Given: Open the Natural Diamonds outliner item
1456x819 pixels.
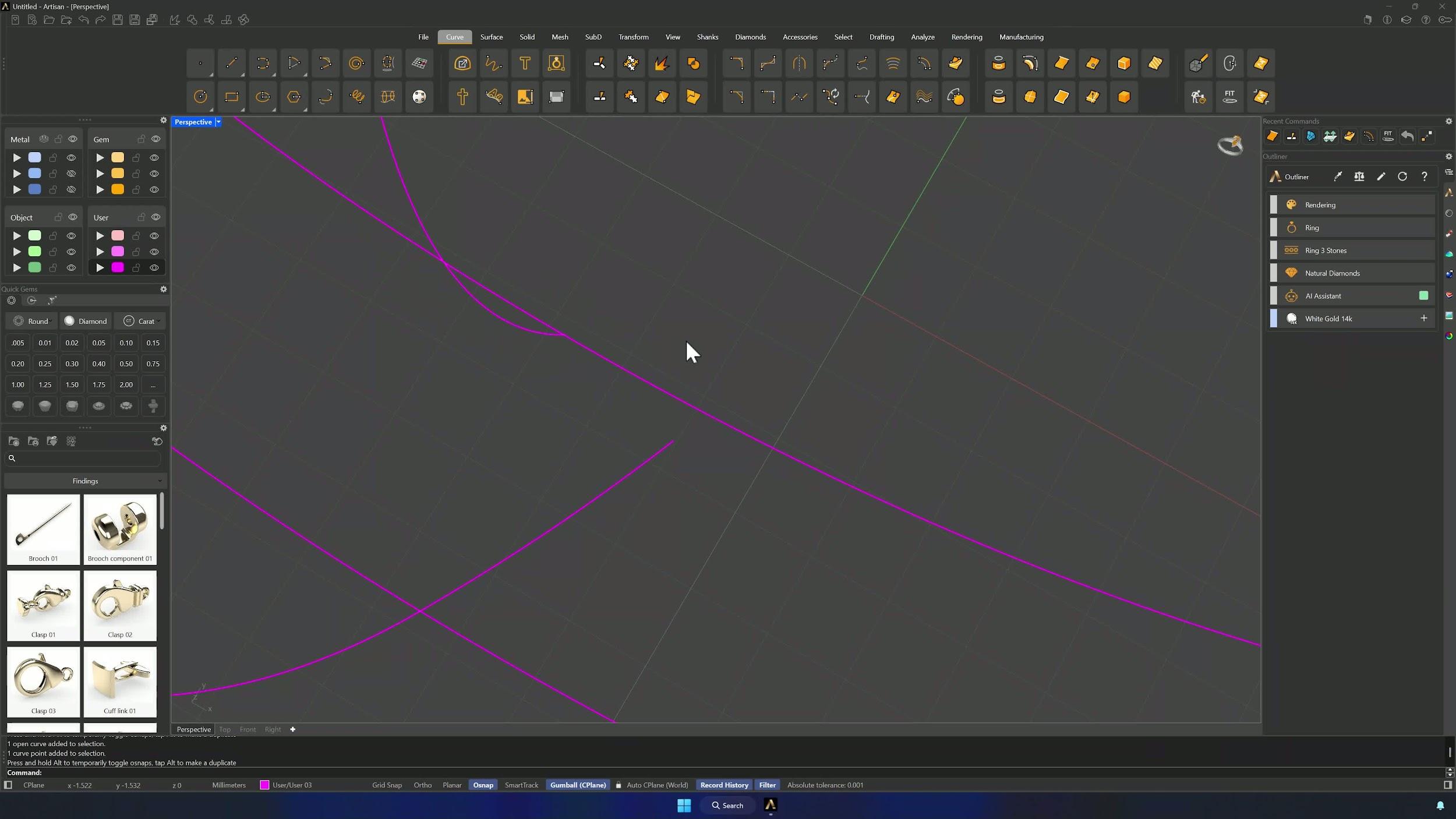Looking at the screenshot, I should tap(1352, 273).
